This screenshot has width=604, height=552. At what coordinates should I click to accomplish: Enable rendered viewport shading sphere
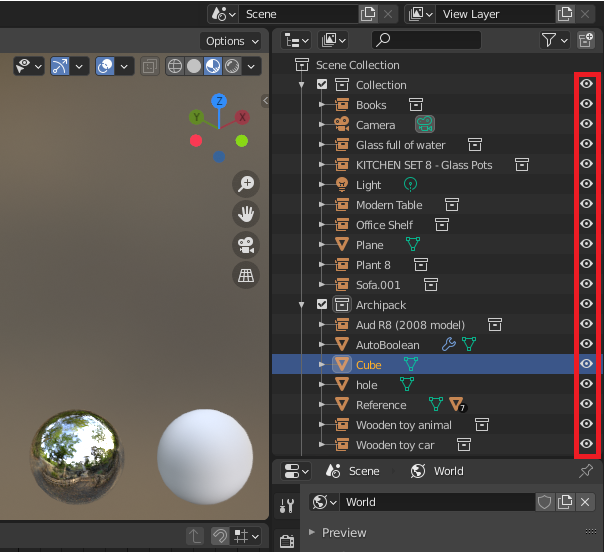click(231, 66)
